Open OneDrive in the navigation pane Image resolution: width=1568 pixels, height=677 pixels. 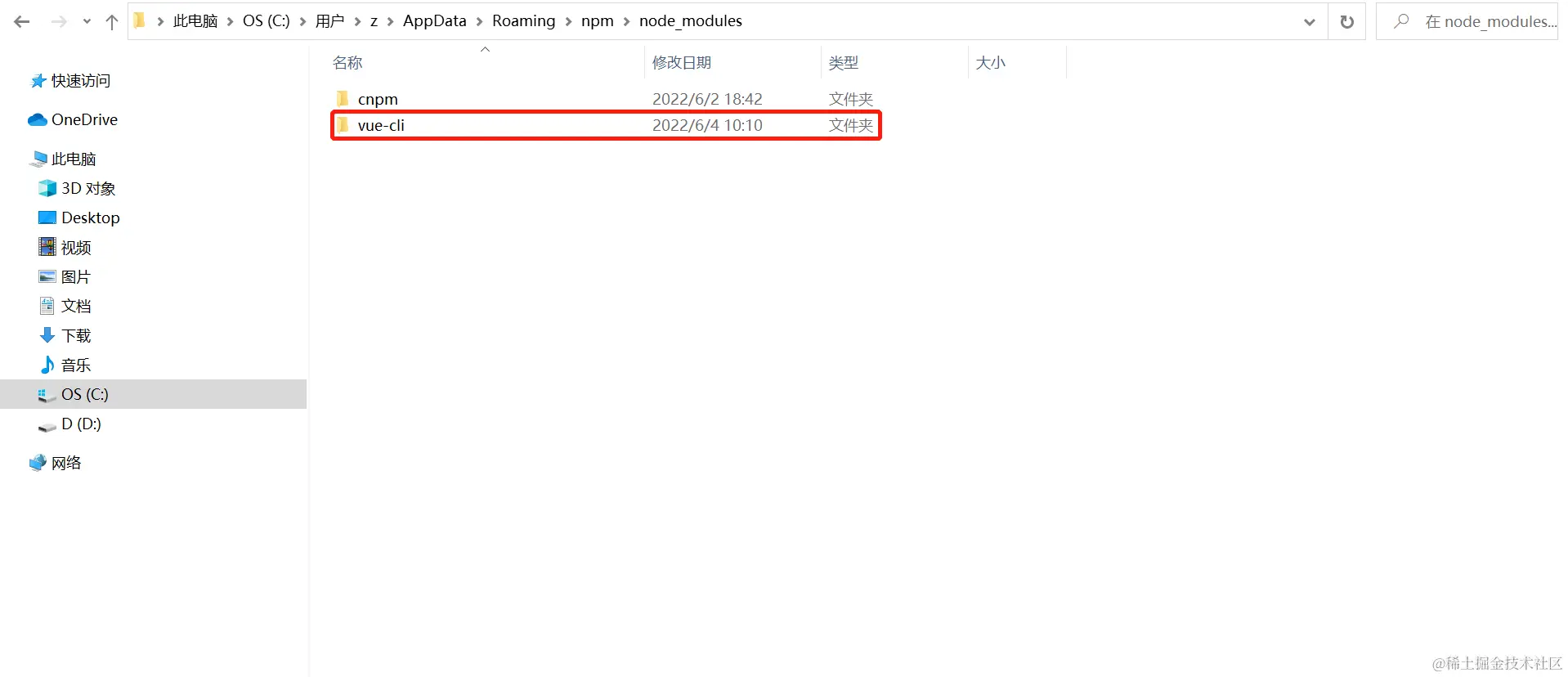tap(84, 119)
